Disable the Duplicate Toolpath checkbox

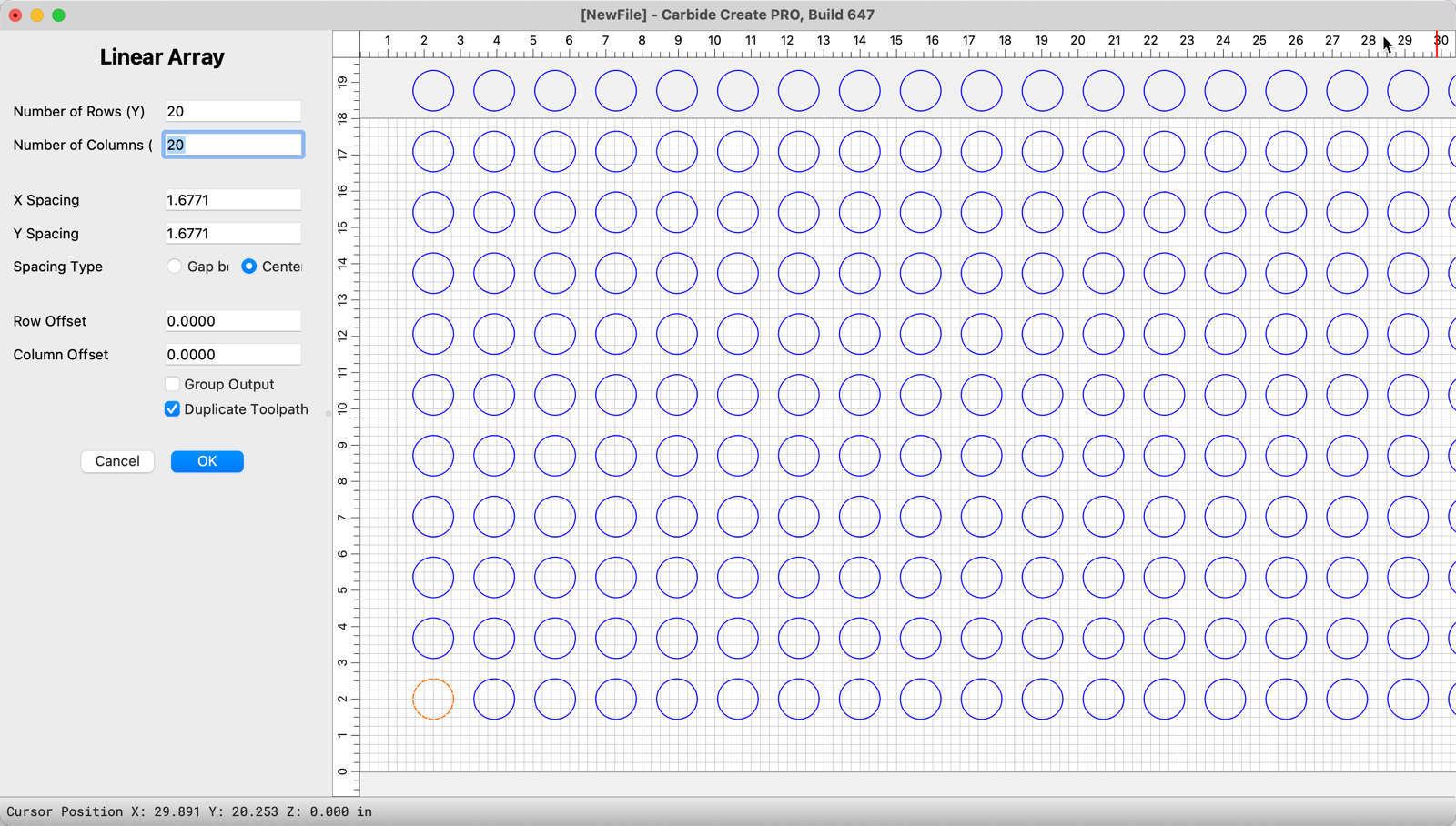[x=172, y=409]
